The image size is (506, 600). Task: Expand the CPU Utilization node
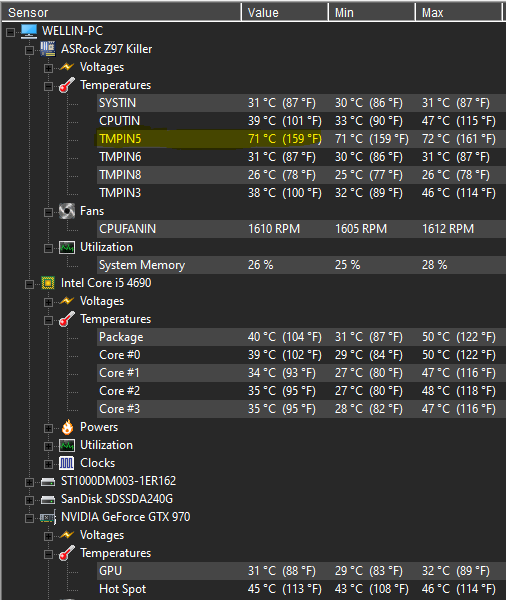click(48, 446)
